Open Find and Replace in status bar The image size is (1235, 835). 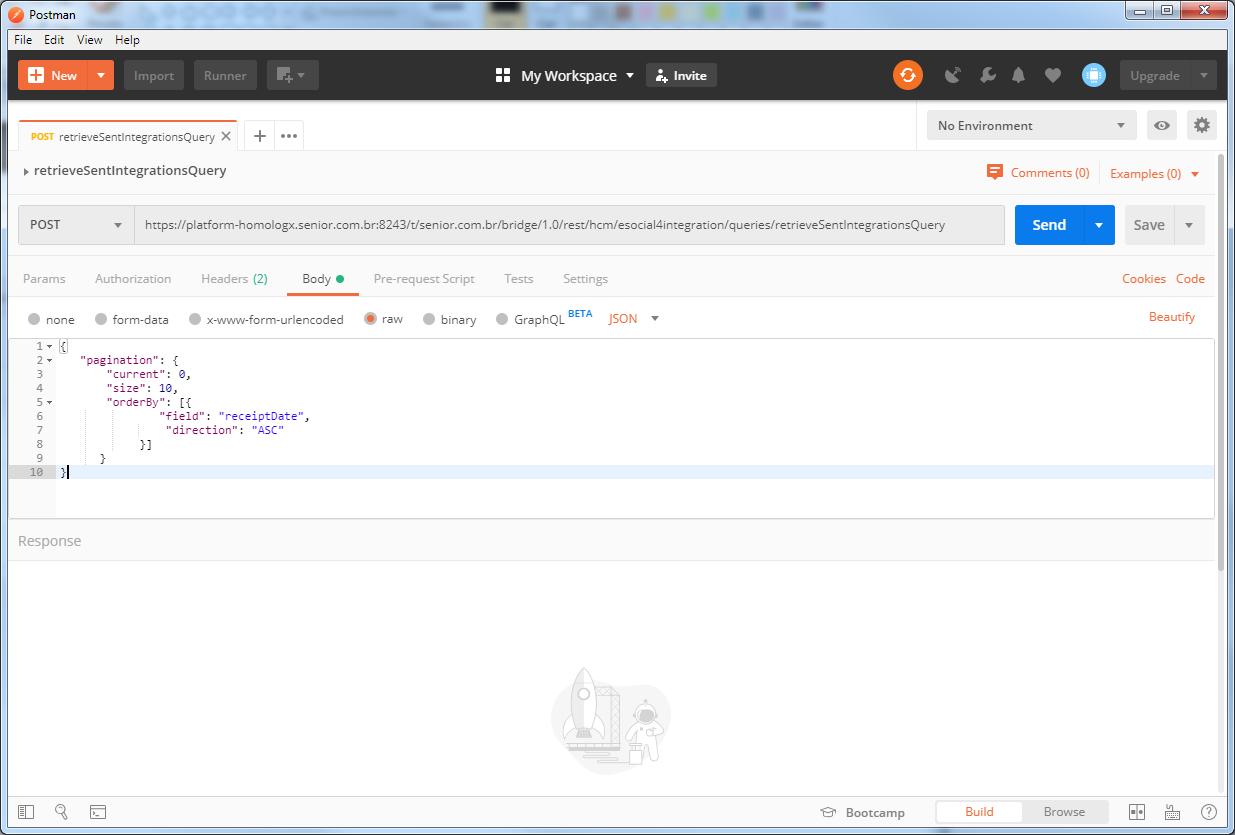click(x=61, y=812)
